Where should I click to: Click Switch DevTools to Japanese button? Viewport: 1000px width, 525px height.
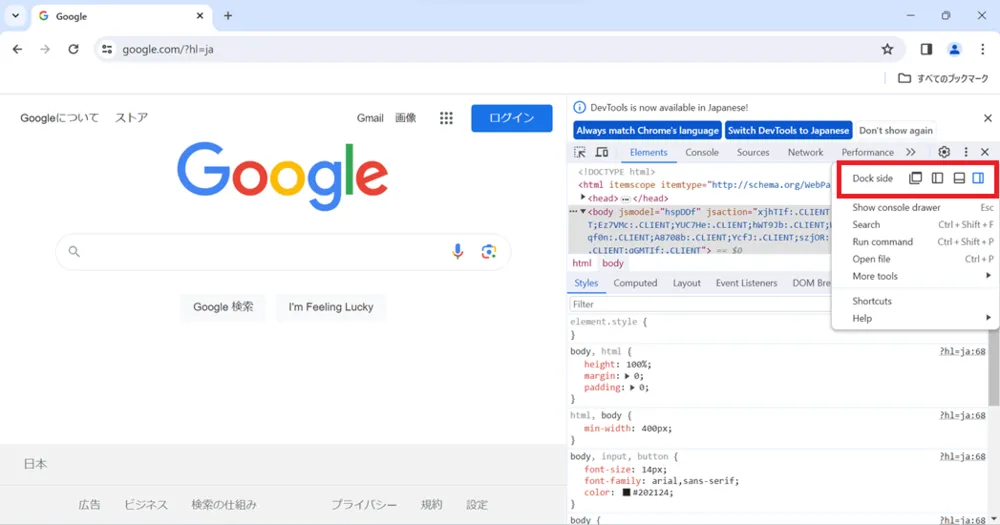point(788,130)
